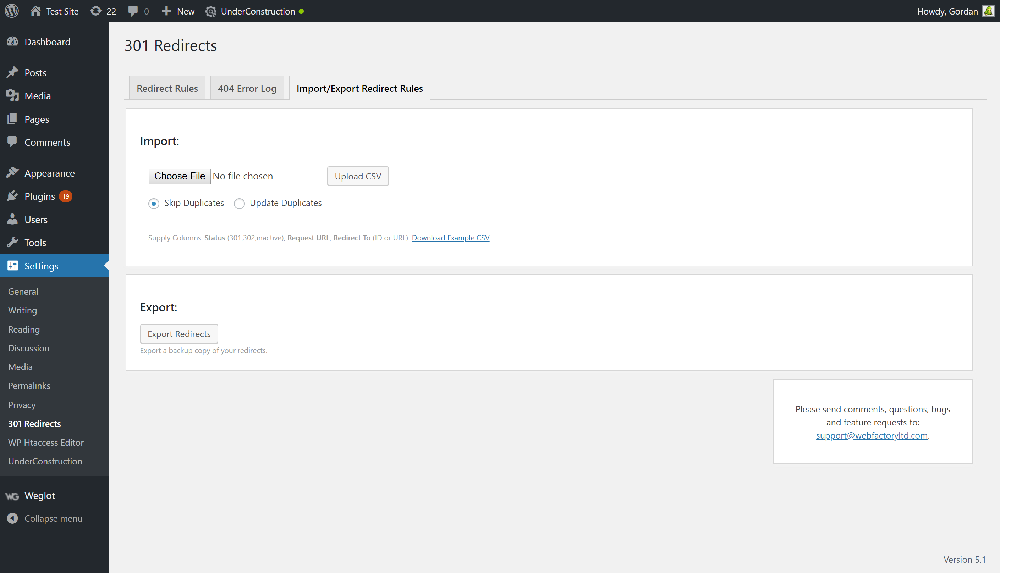Open Writing settings submenu item
The height and width of the screenshot is (580, 1012).
23,310
